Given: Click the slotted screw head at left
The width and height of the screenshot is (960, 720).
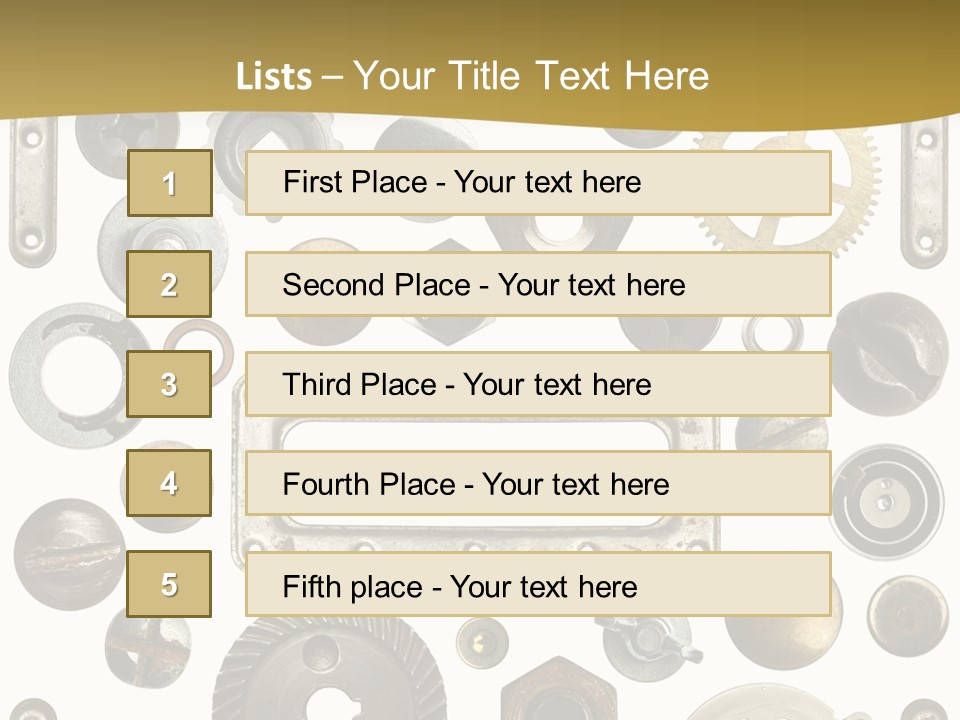Looking at the screenshot, I should (69, 555).
